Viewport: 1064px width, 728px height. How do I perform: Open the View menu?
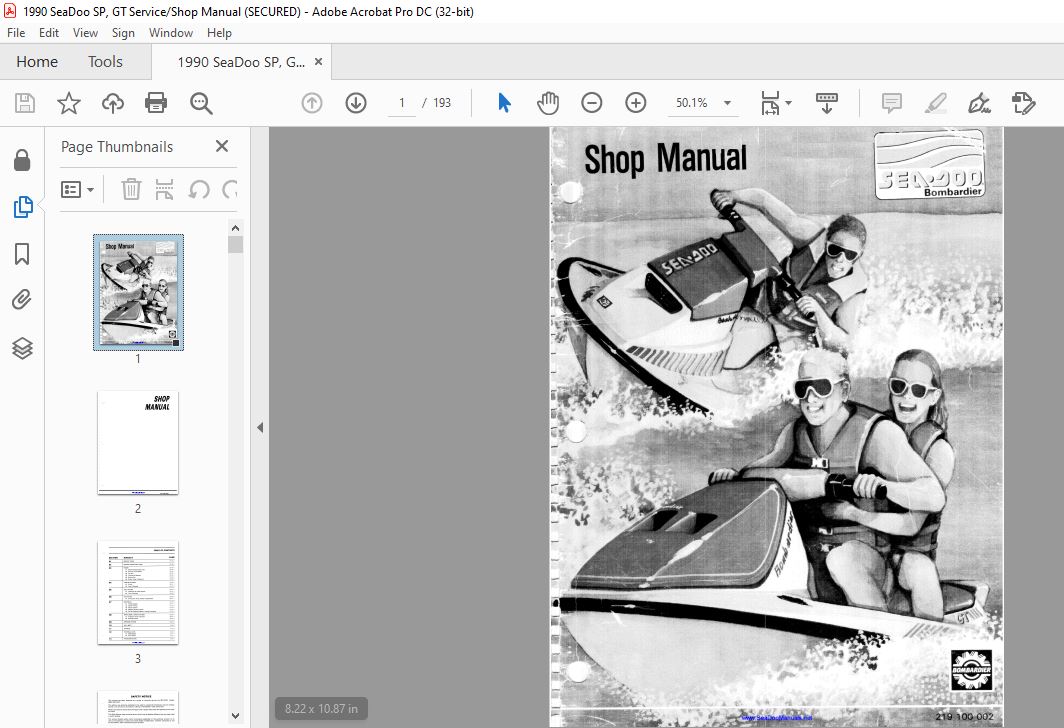click(86, 33)
